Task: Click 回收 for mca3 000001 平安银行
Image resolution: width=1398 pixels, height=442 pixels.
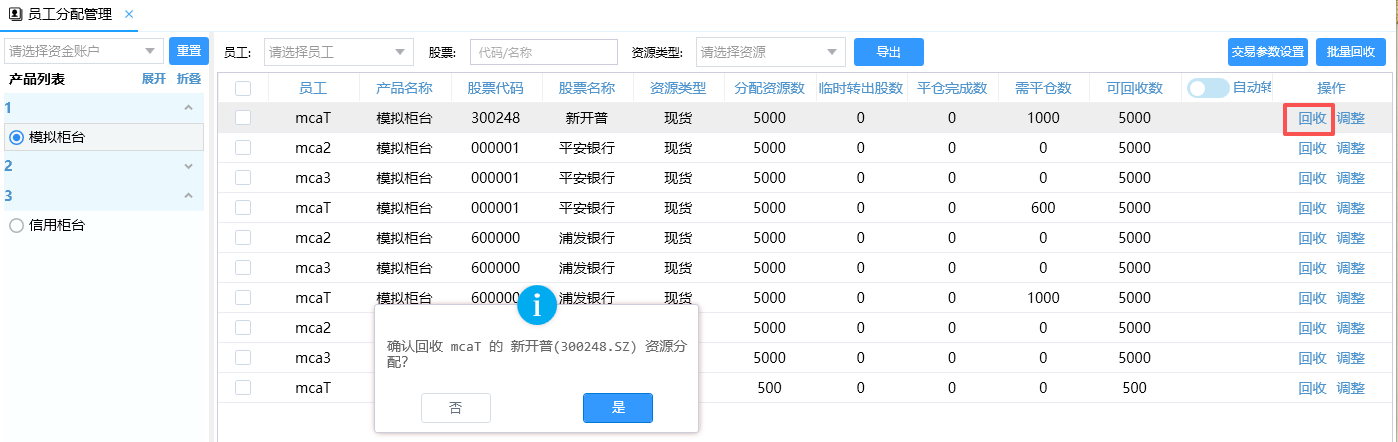Action: [x=1312, y=178]
